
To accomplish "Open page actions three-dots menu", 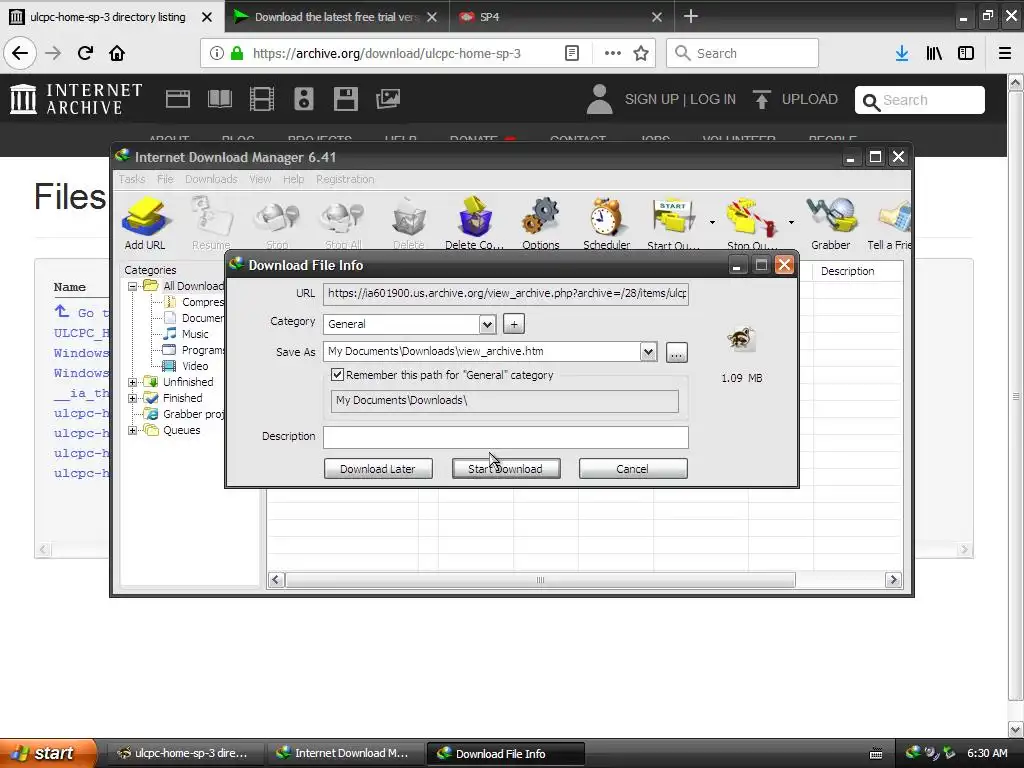I will 613,53.
